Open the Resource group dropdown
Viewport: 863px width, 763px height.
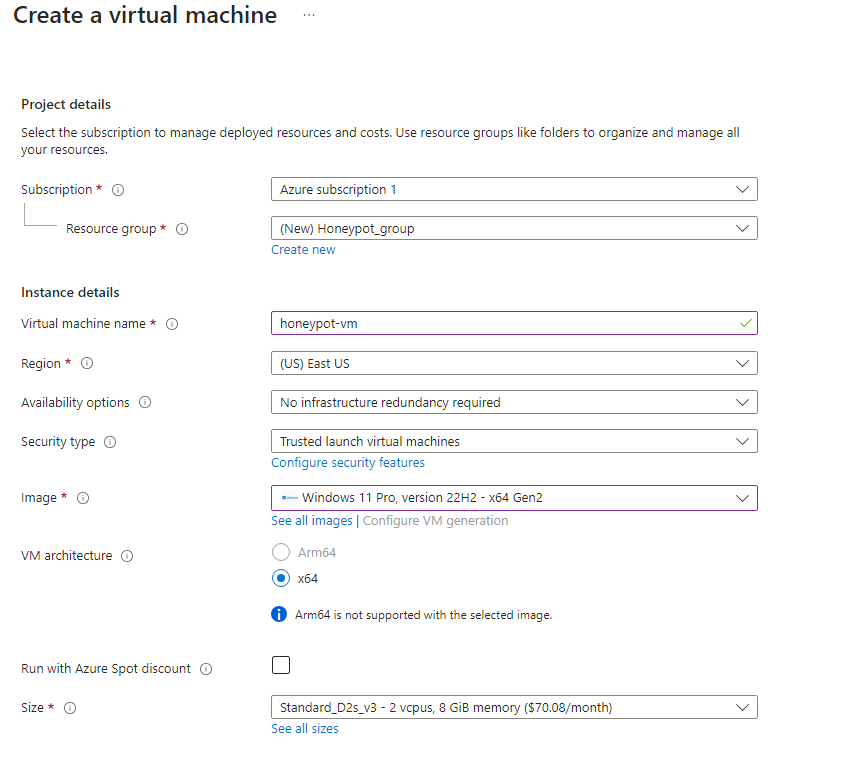coord(514,228)
